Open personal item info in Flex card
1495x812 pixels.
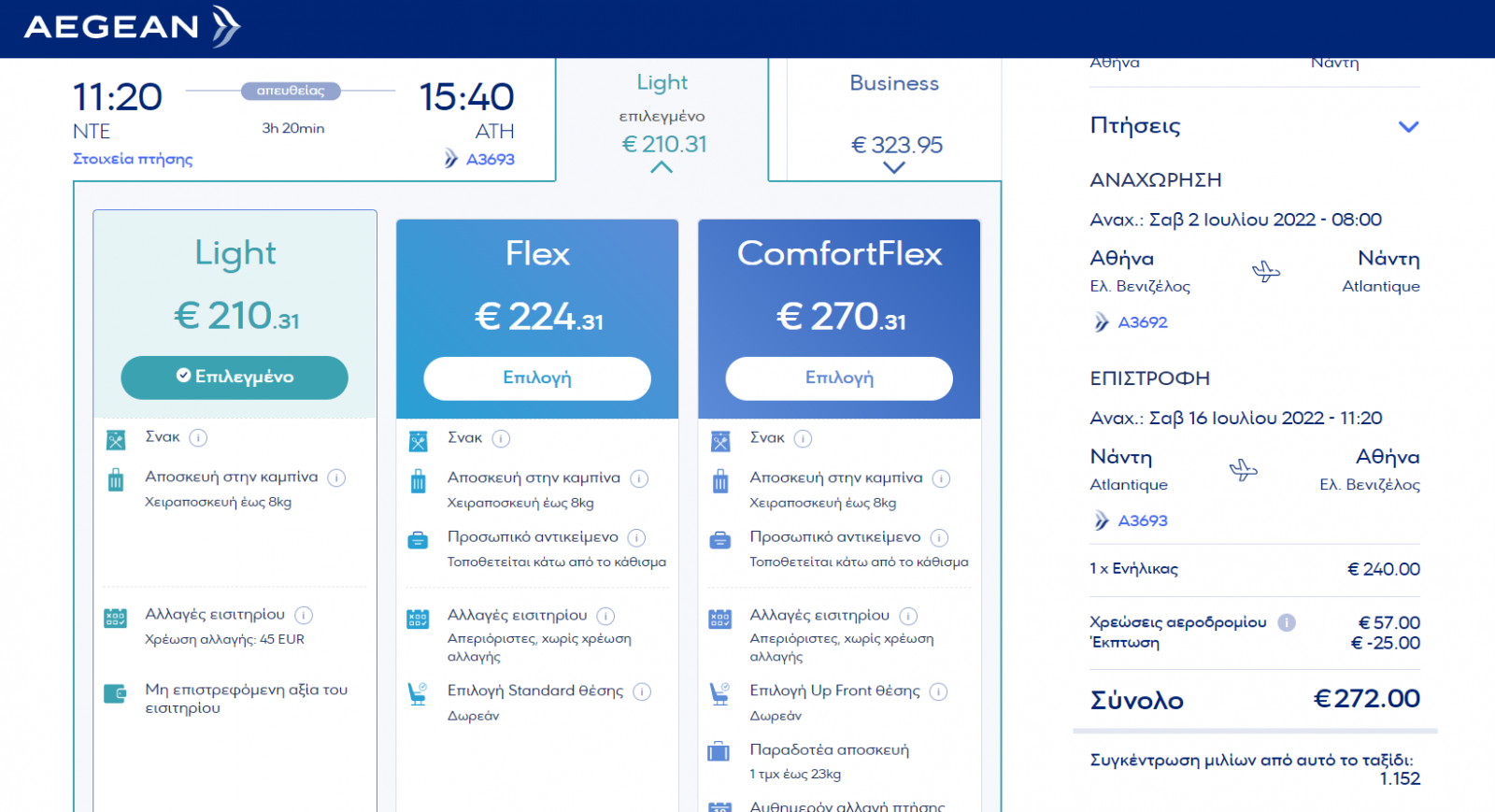[x=636, y=537]
